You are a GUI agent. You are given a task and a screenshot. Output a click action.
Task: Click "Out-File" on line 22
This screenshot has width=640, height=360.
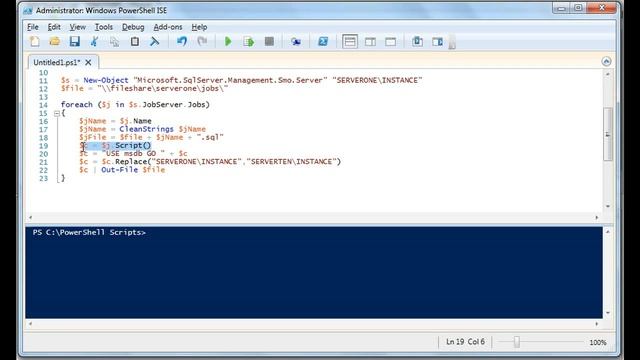point(120,170)
